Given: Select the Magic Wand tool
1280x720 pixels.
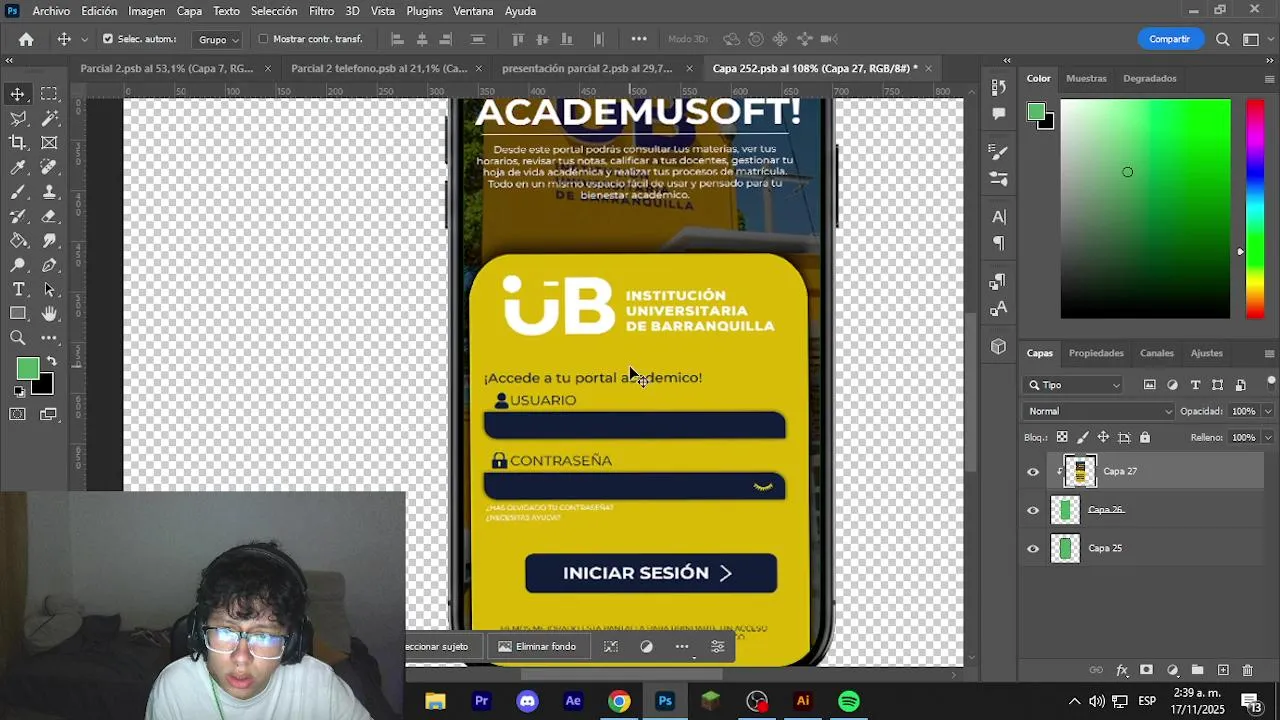Looking at the screenshot, I should pos(49,119).
